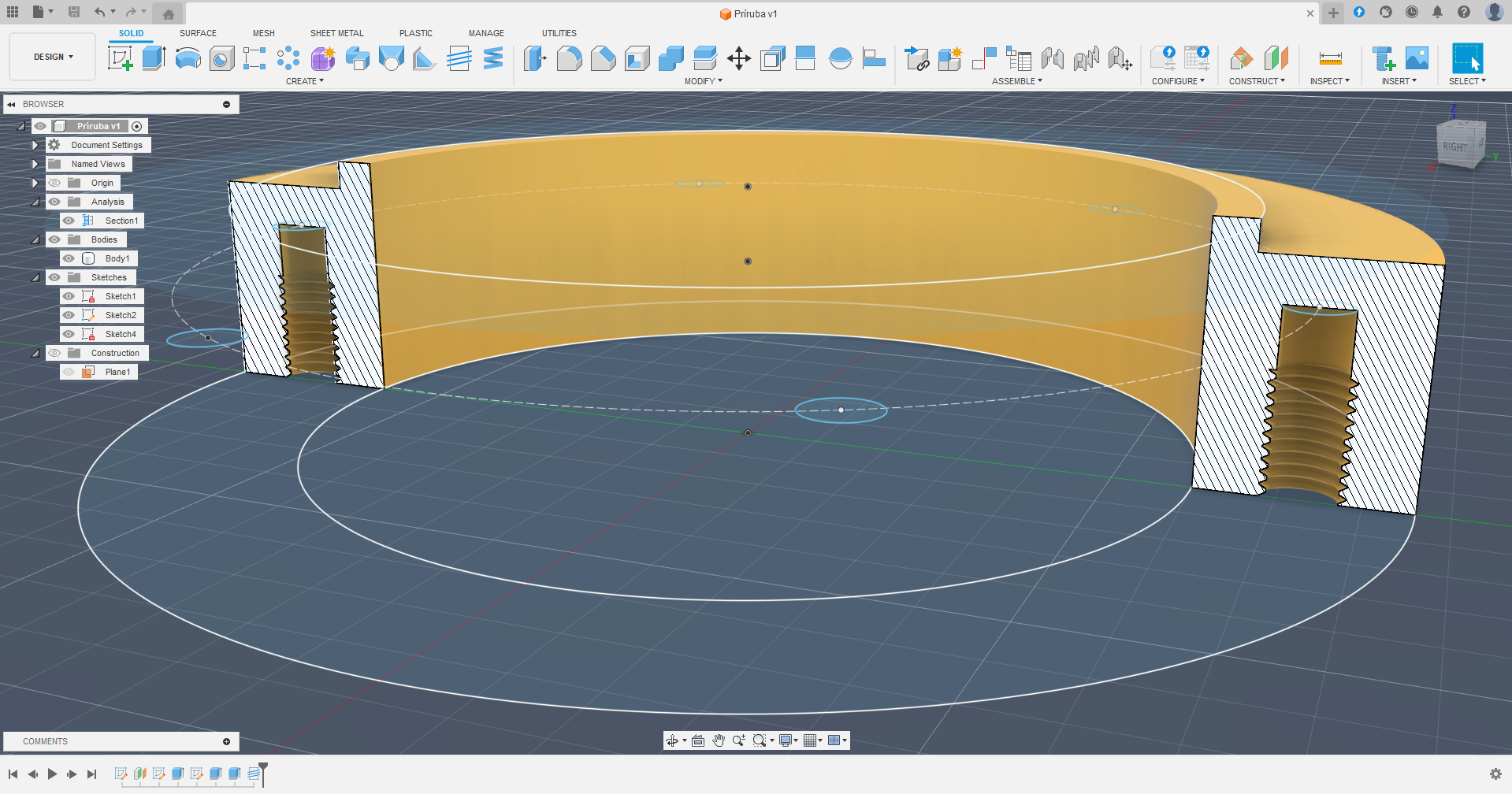Hide Body1 using its eye icon
Viewport: 1512px width, 794px height.
[69, 258]
